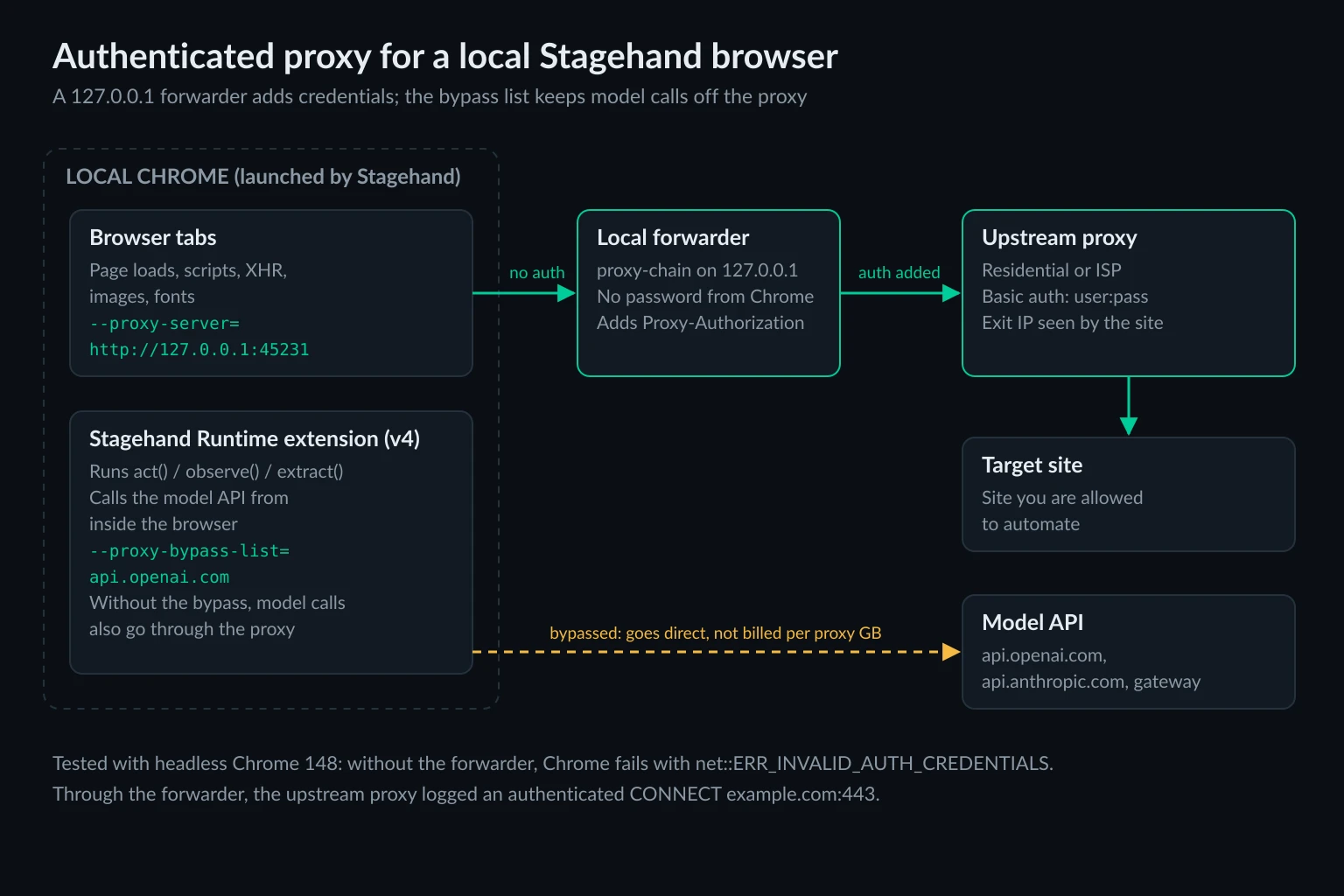Viewport: 1344px width, 896px height.
Task: Click the line "Calls the model API from"
Action: 189,498
